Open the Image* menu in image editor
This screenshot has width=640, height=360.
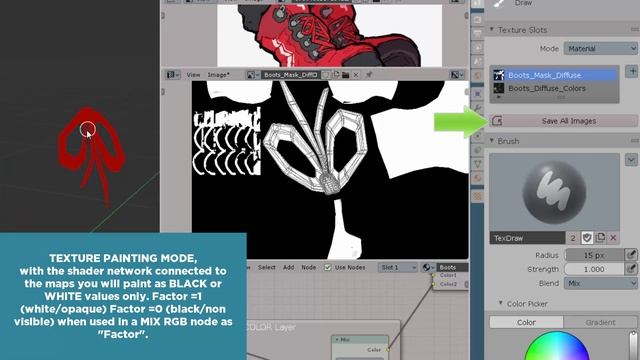[218, 75]
